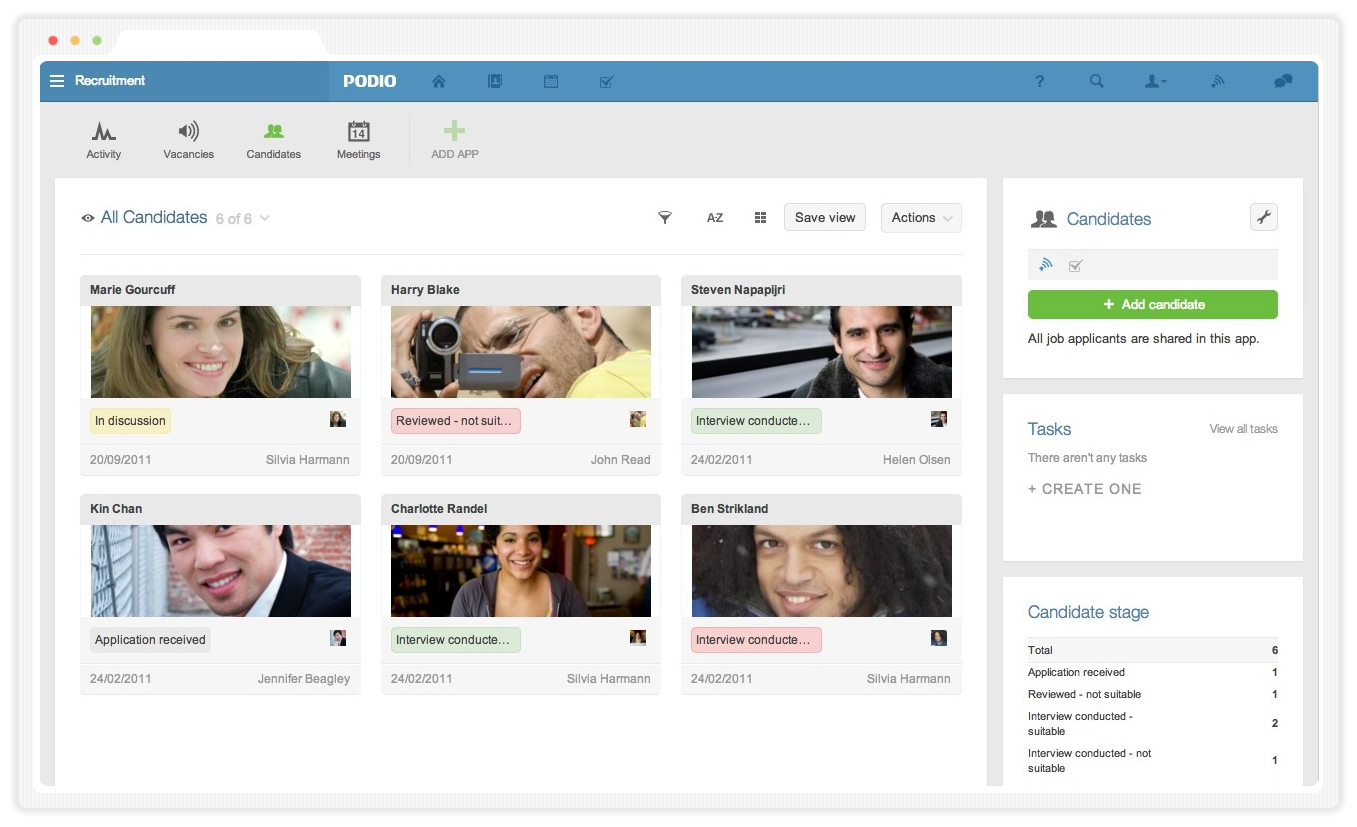Toggle the task checkmark in Candidates panel
The image size is (1357, 827).
(x=1075, y=266)
